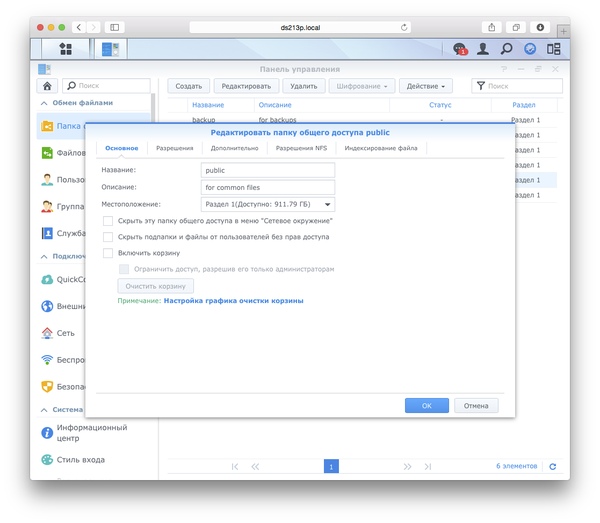Check hide subfolders from users without access
Screen dimensions: 600x523
[108, 237]
